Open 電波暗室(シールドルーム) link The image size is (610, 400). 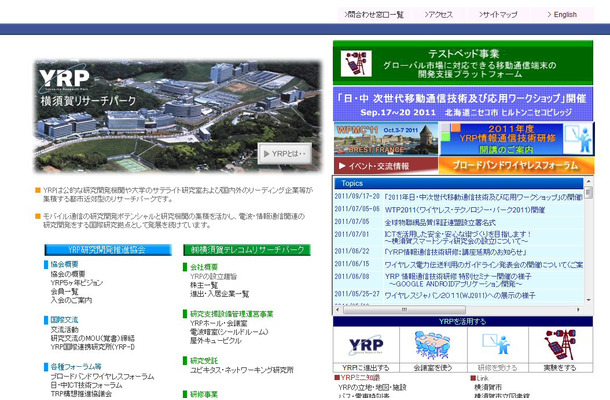[229, 332]
